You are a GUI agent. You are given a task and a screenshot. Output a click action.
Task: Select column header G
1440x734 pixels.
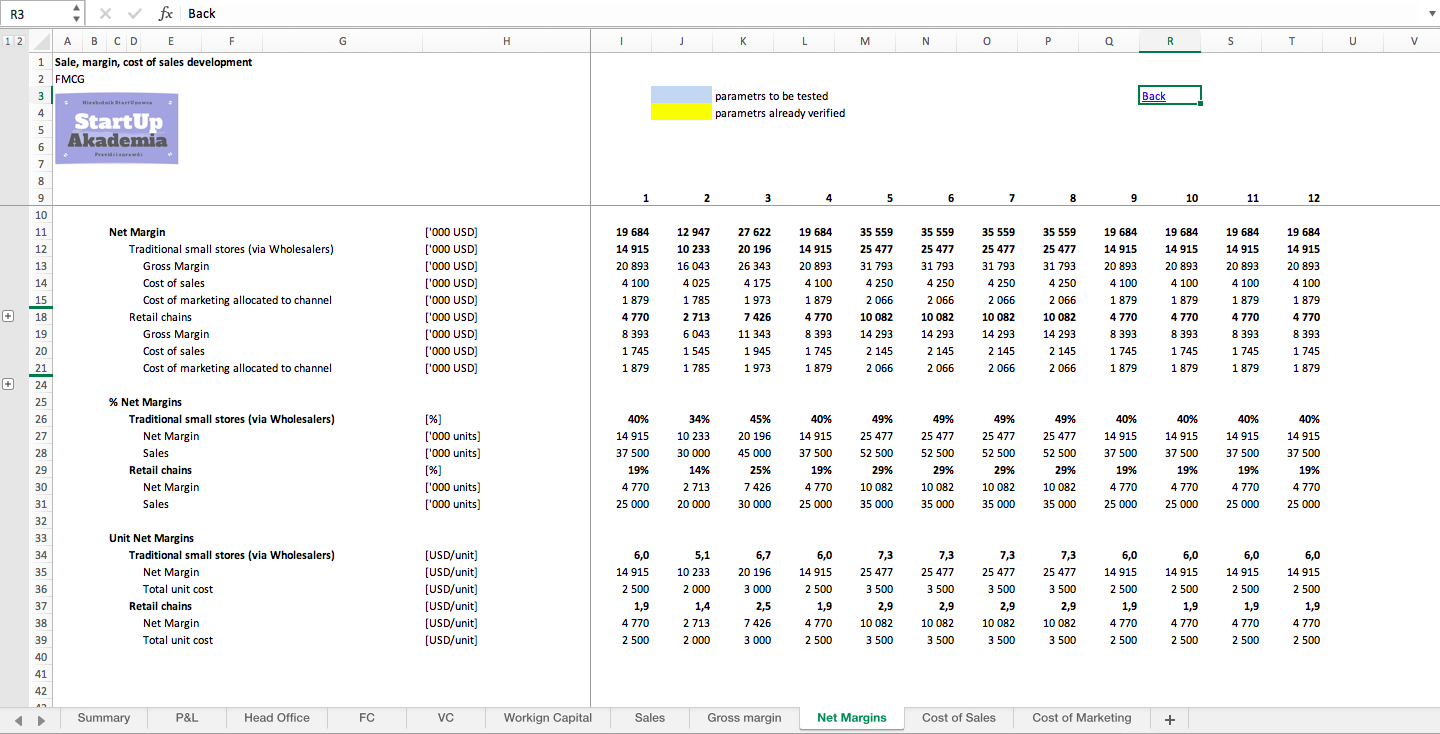(343, 41)
